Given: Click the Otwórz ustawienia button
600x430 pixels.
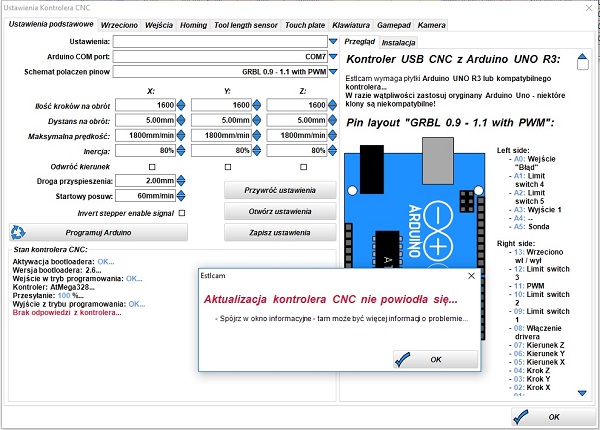Looking at the screenshot, I should pos(280,212).
